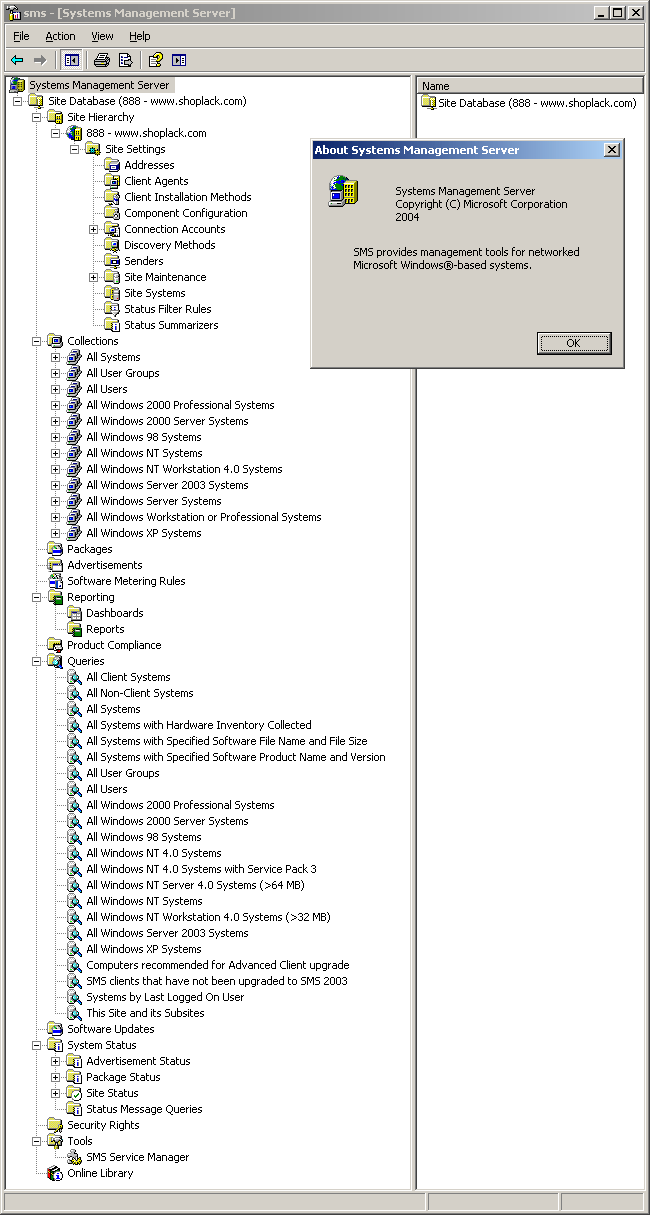Collapse the Reporting node
The image size is (650, 1215).
click(x=37, y=597)
